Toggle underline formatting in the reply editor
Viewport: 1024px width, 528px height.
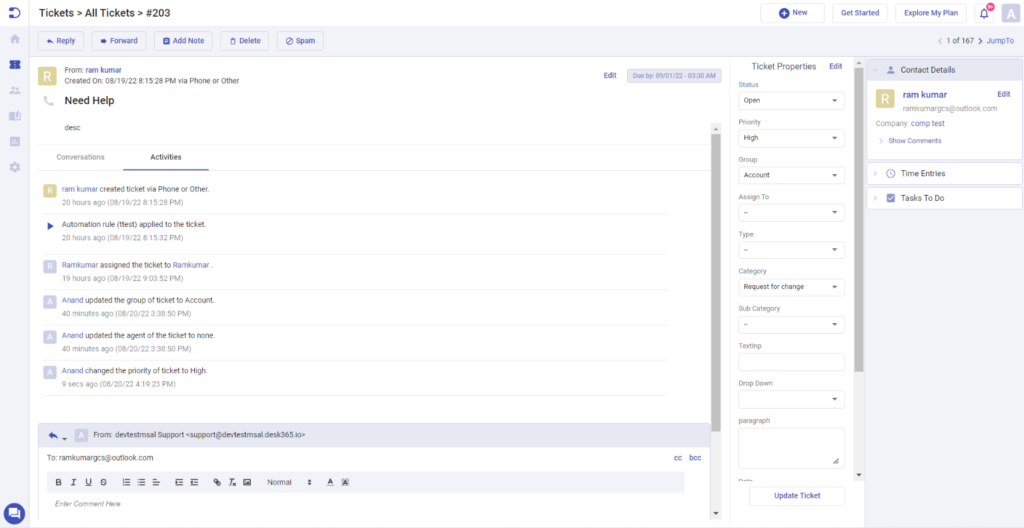tap(88, 482)
